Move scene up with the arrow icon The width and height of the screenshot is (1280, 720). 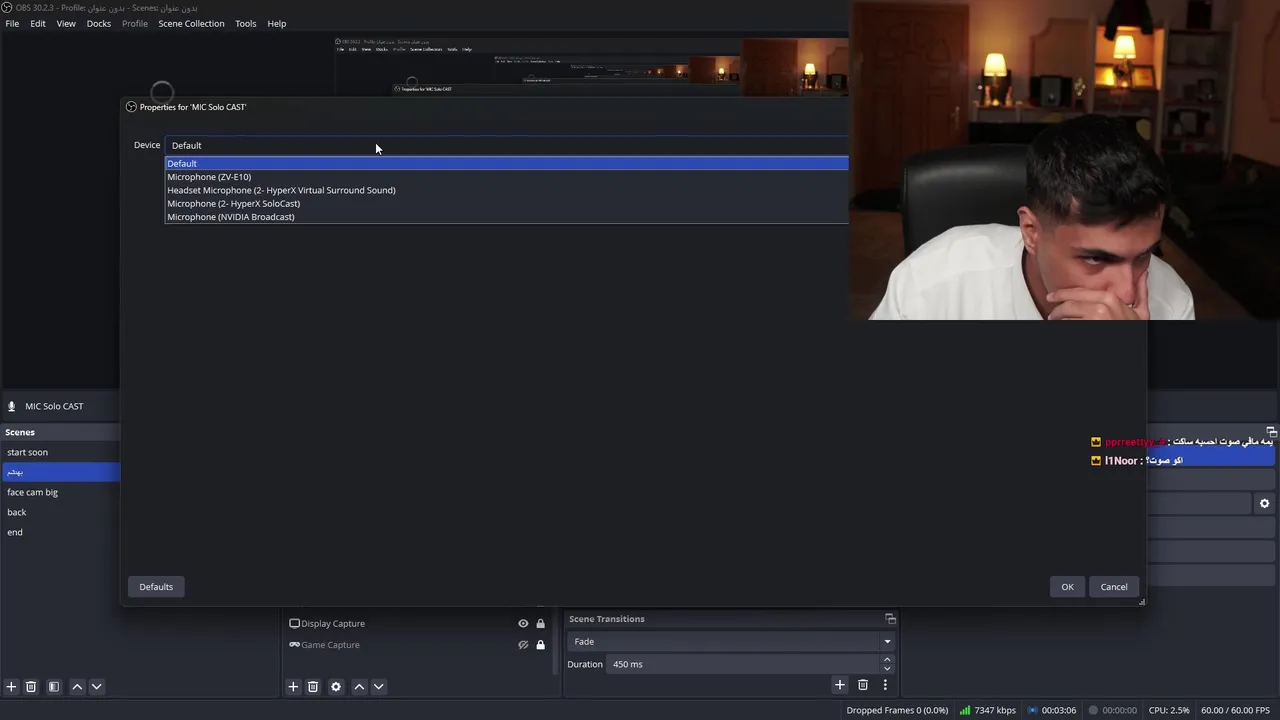77,687
